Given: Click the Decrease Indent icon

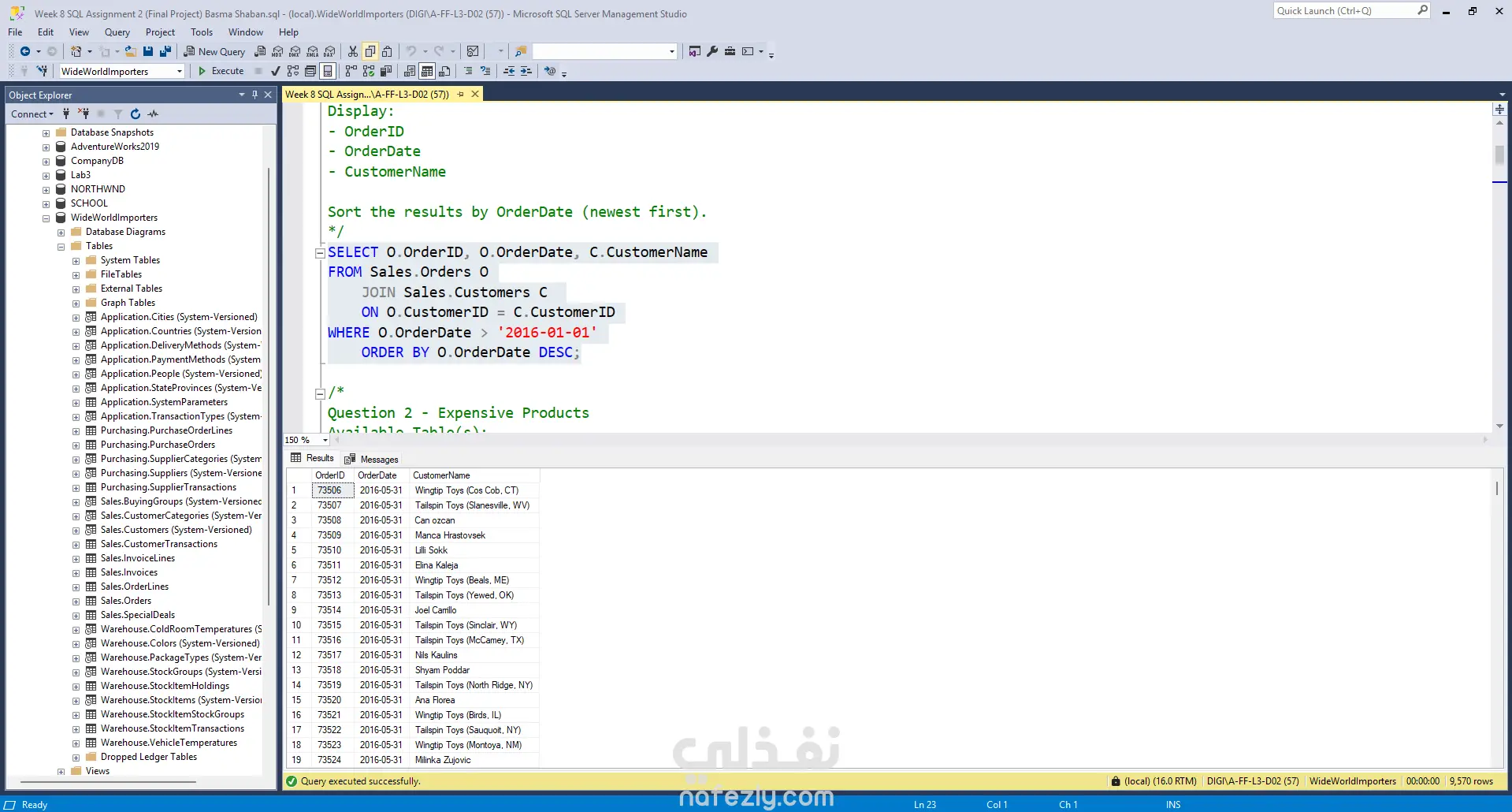Looking at the screenshot, I should [509, 71].
